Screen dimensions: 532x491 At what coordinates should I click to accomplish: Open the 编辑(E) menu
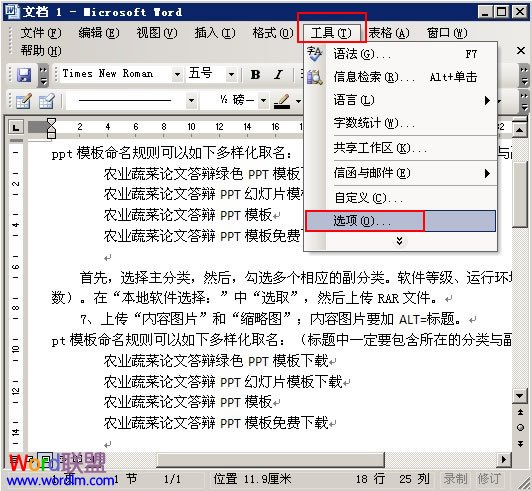tap(99, 33)
